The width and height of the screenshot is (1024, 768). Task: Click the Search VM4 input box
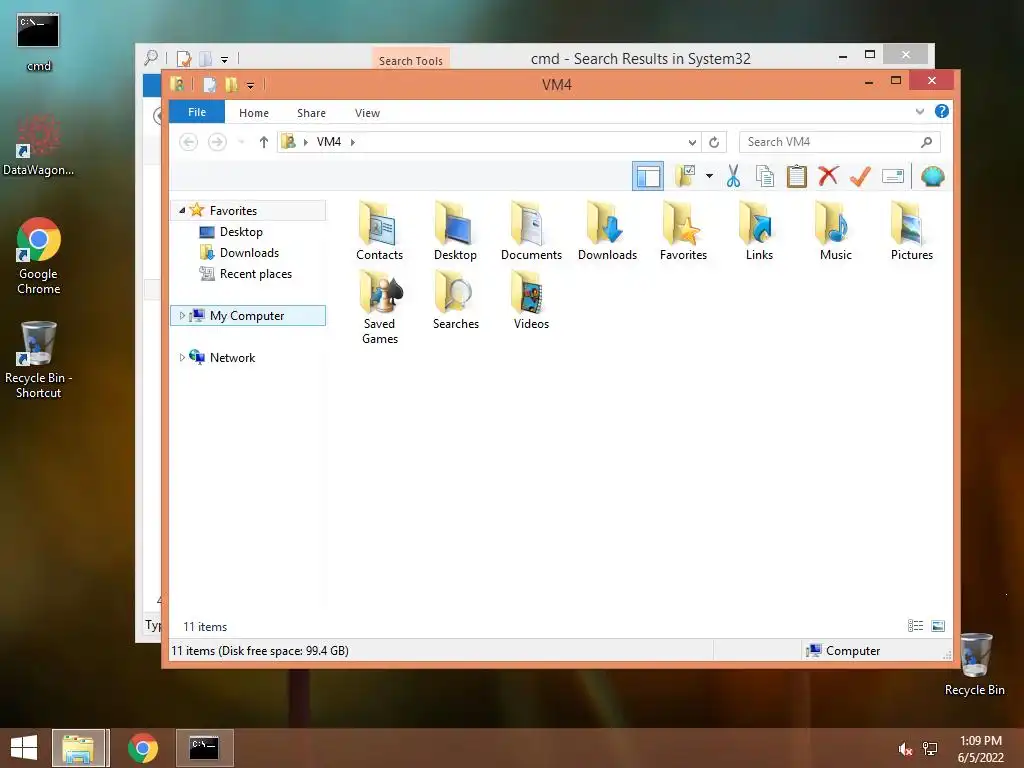(x=840, y=142)
